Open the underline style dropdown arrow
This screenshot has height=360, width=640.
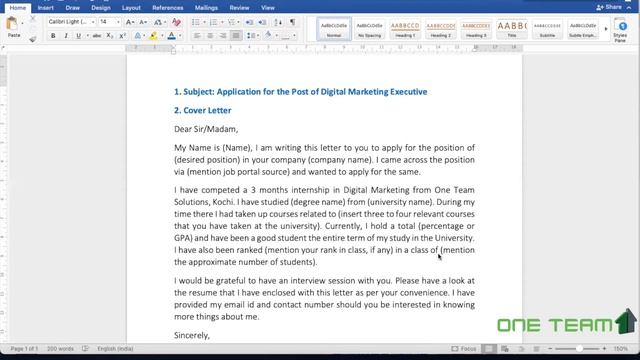click(x=87, y=36)
